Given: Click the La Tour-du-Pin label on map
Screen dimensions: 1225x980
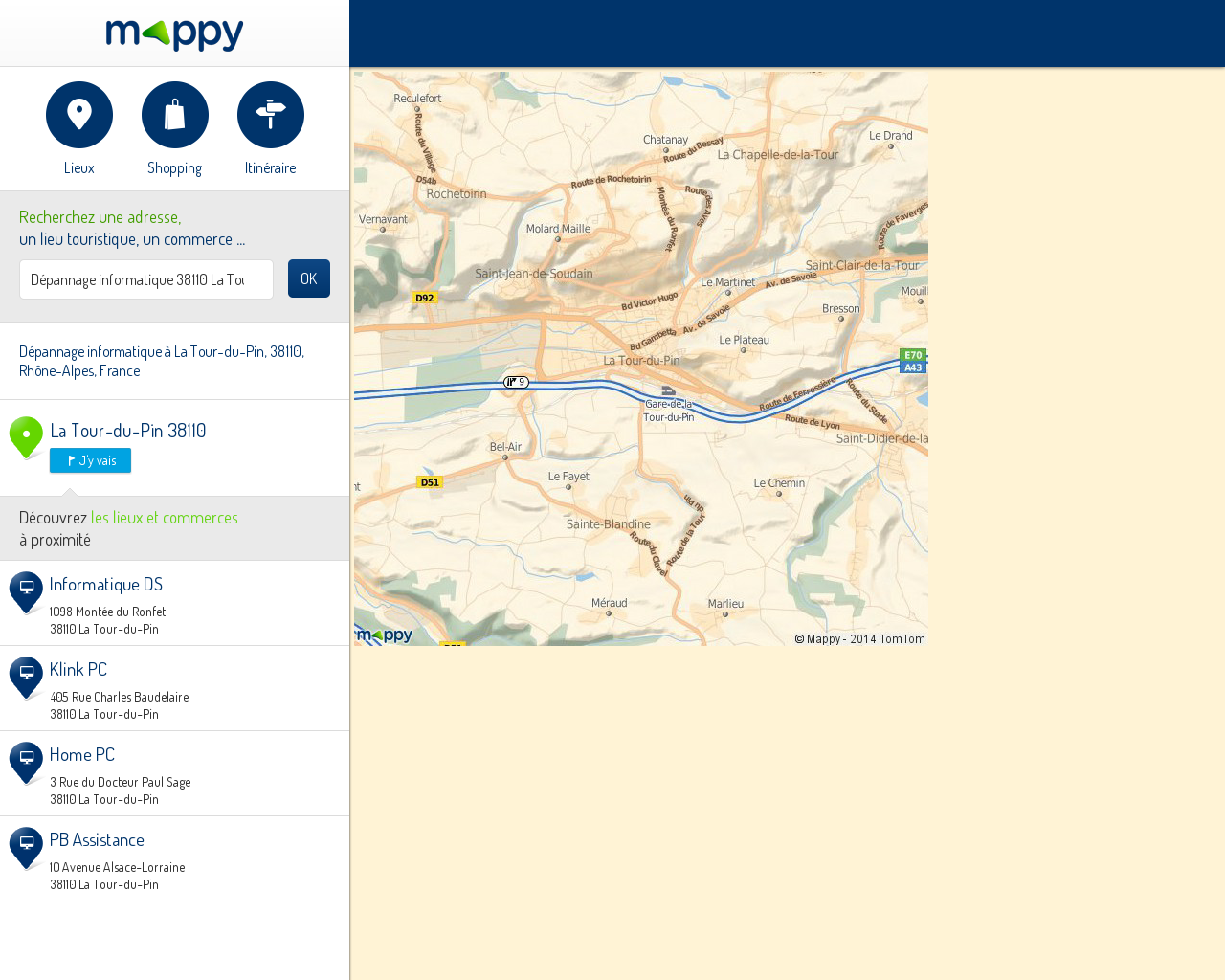Looking at the screenshot, I should click(x=641, y=361).
